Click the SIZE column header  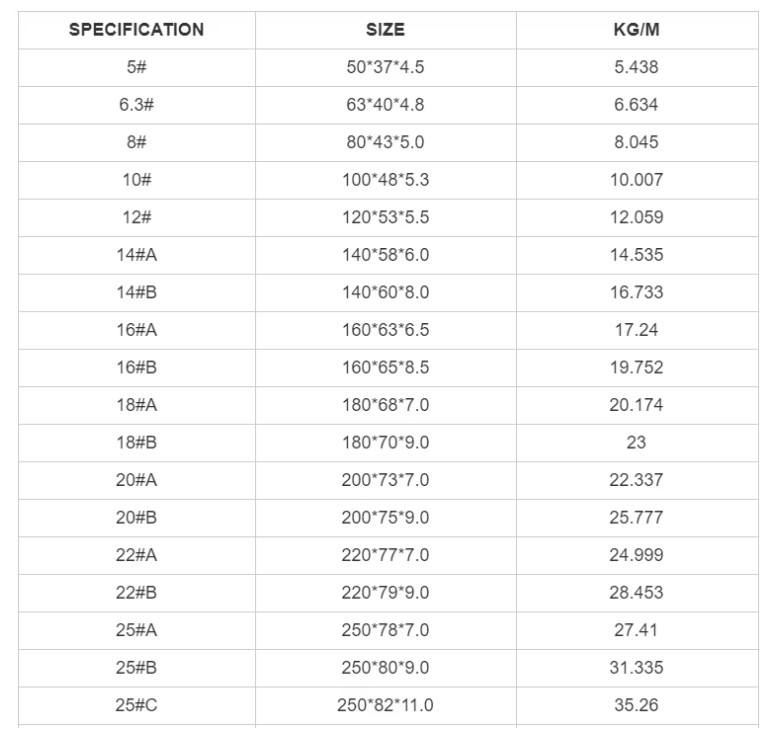[385, 30]
